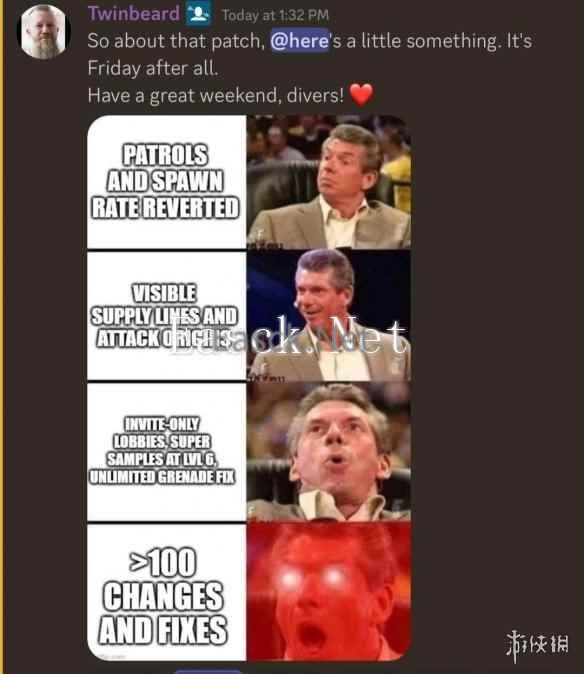
Task: Click the 'So about that patch' message text
Action: click(x=176, y=42)
